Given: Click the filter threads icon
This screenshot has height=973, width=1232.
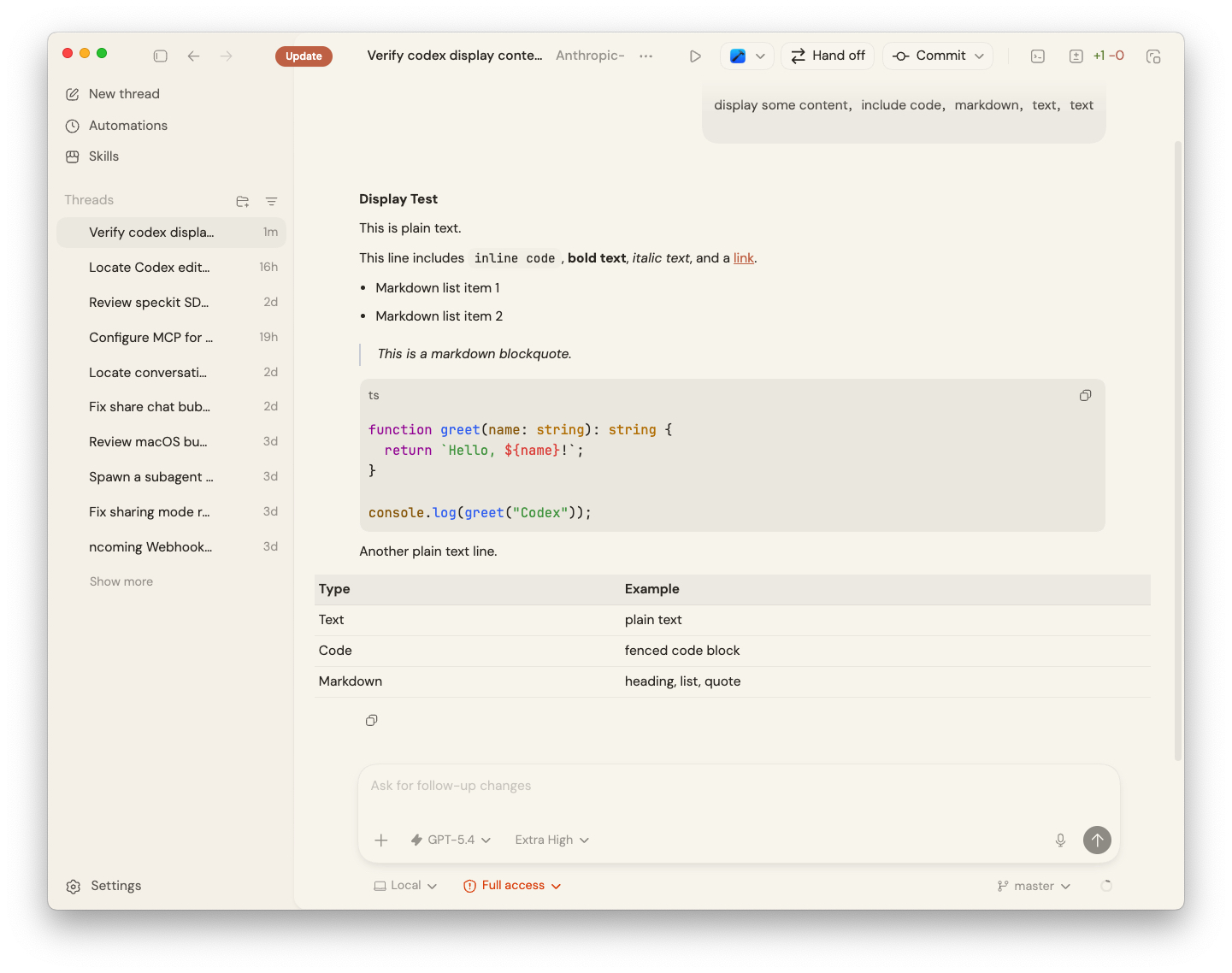Looking at the screenshot, I should (271, 202).
